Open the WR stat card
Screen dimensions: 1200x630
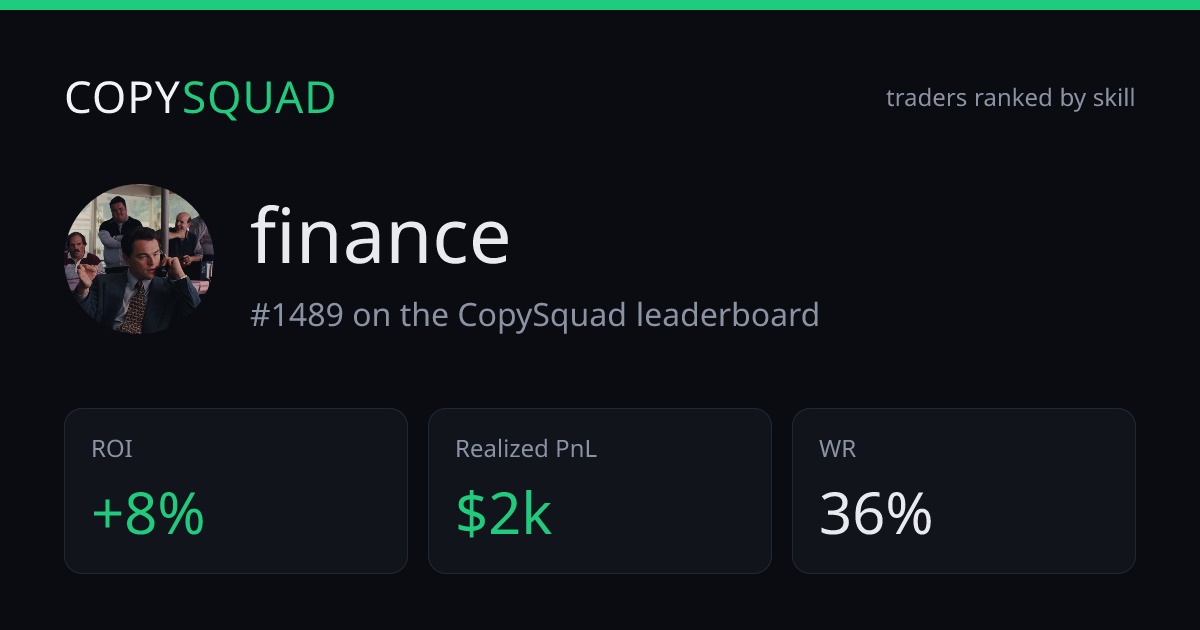tap(964, 491)
